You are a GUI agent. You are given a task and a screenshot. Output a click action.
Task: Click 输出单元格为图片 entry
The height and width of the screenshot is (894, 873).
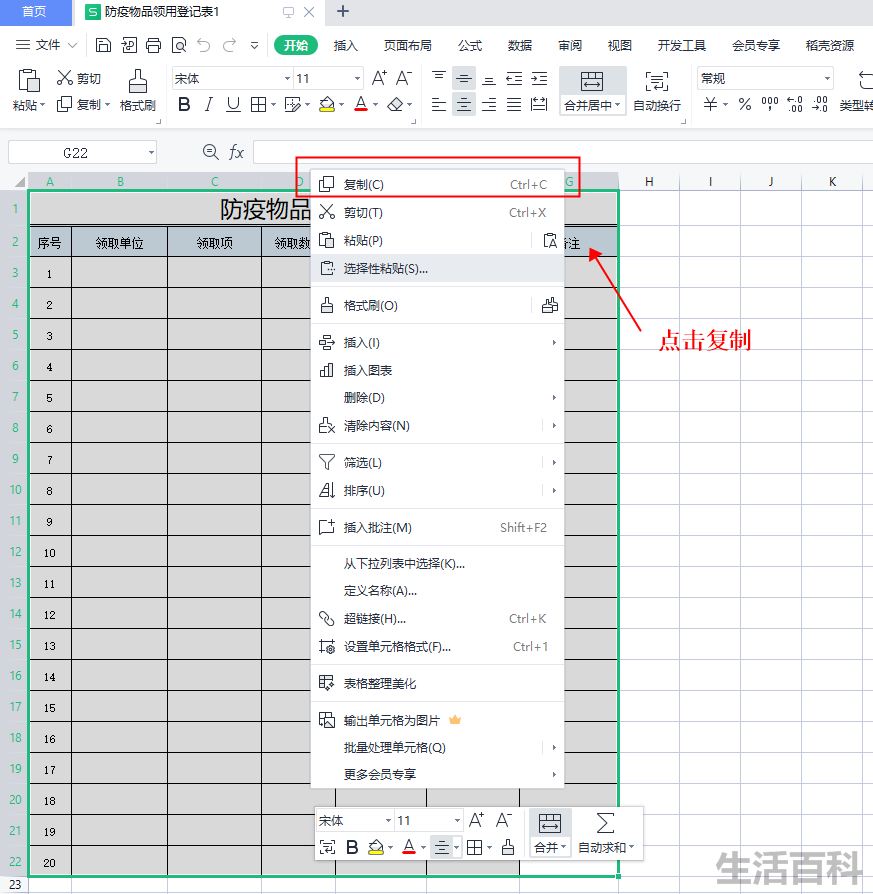pos(437,721)
